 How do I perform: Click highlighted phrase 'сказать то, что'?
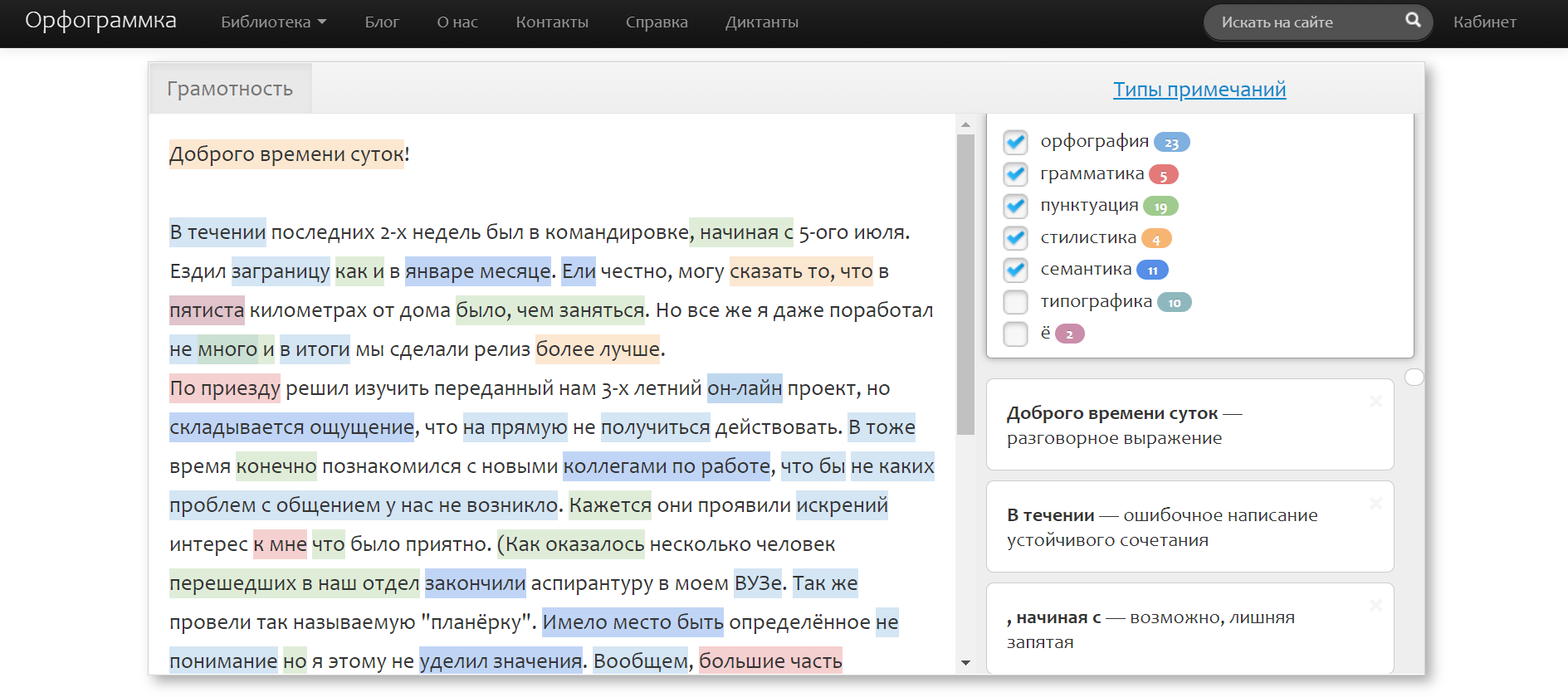801,271
